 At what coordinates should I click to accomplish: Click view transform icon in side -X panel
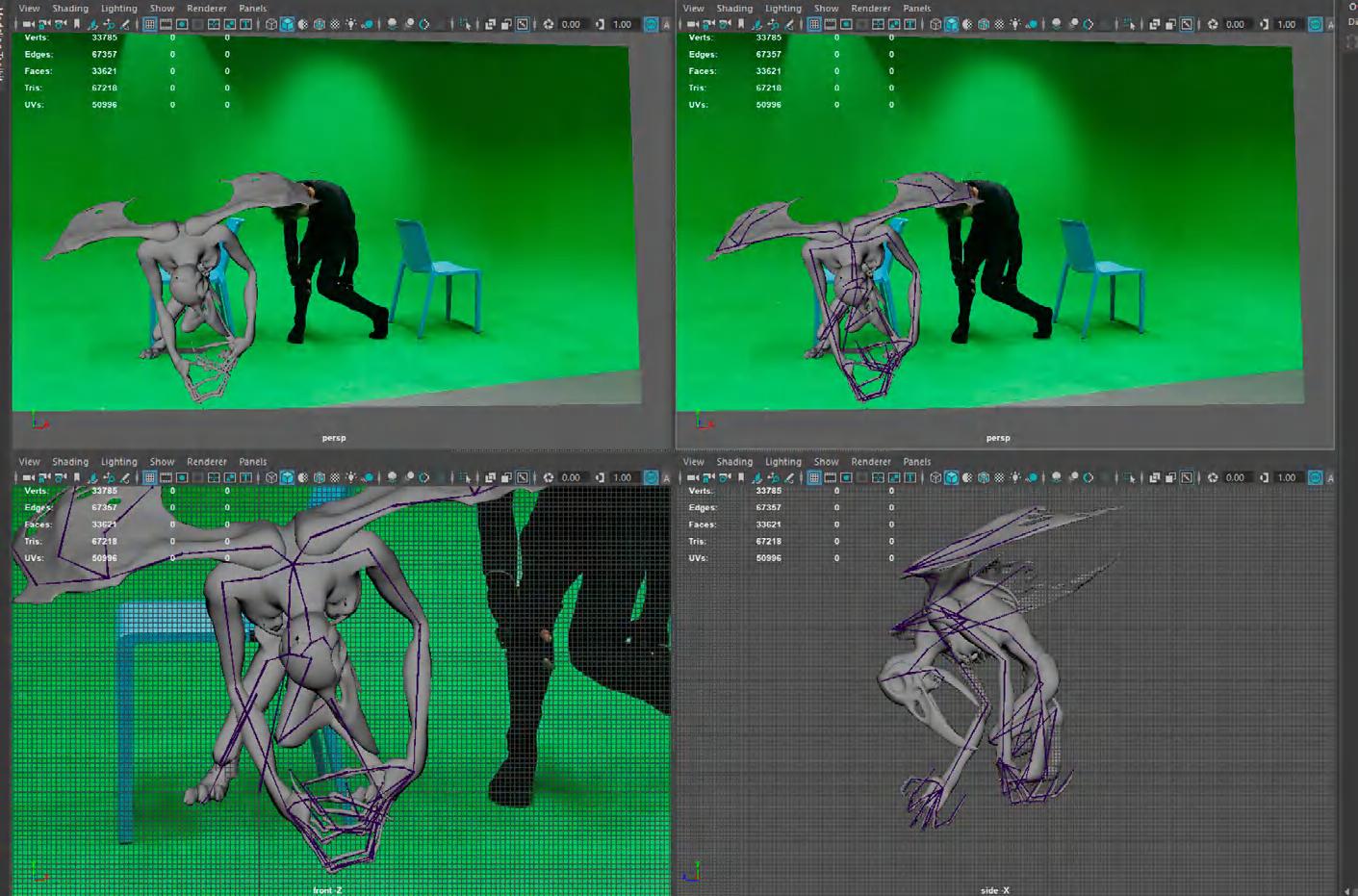point(1316,477)
